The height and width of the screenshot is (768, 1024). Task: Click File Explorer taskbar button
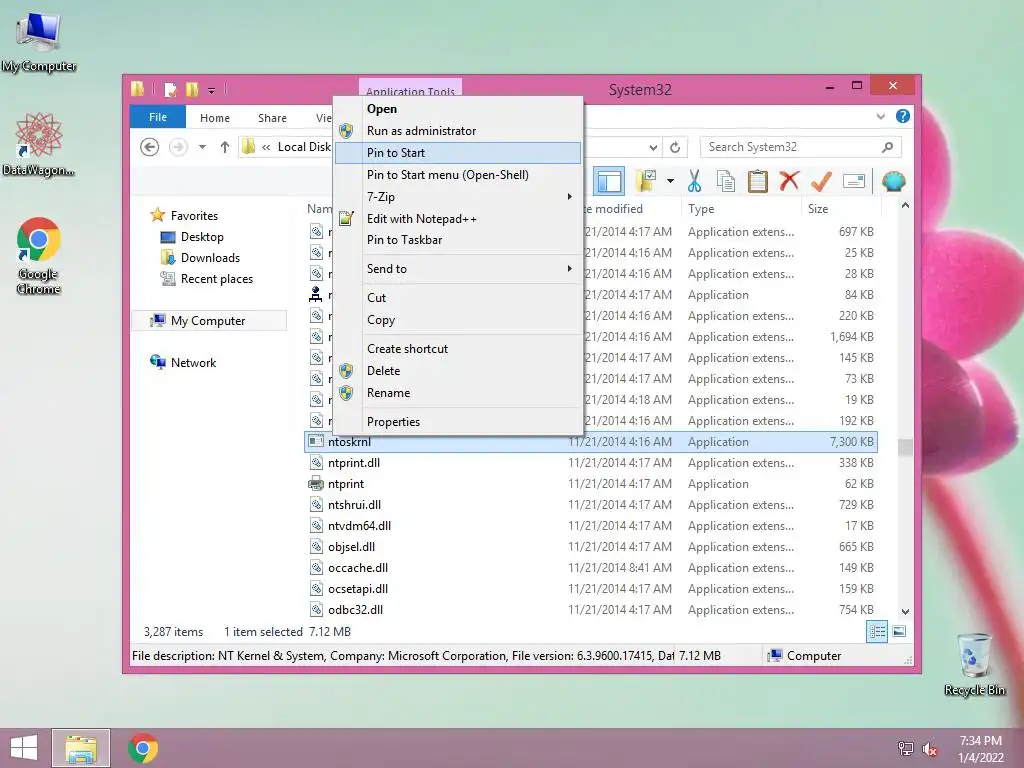[x=81, y=748]
